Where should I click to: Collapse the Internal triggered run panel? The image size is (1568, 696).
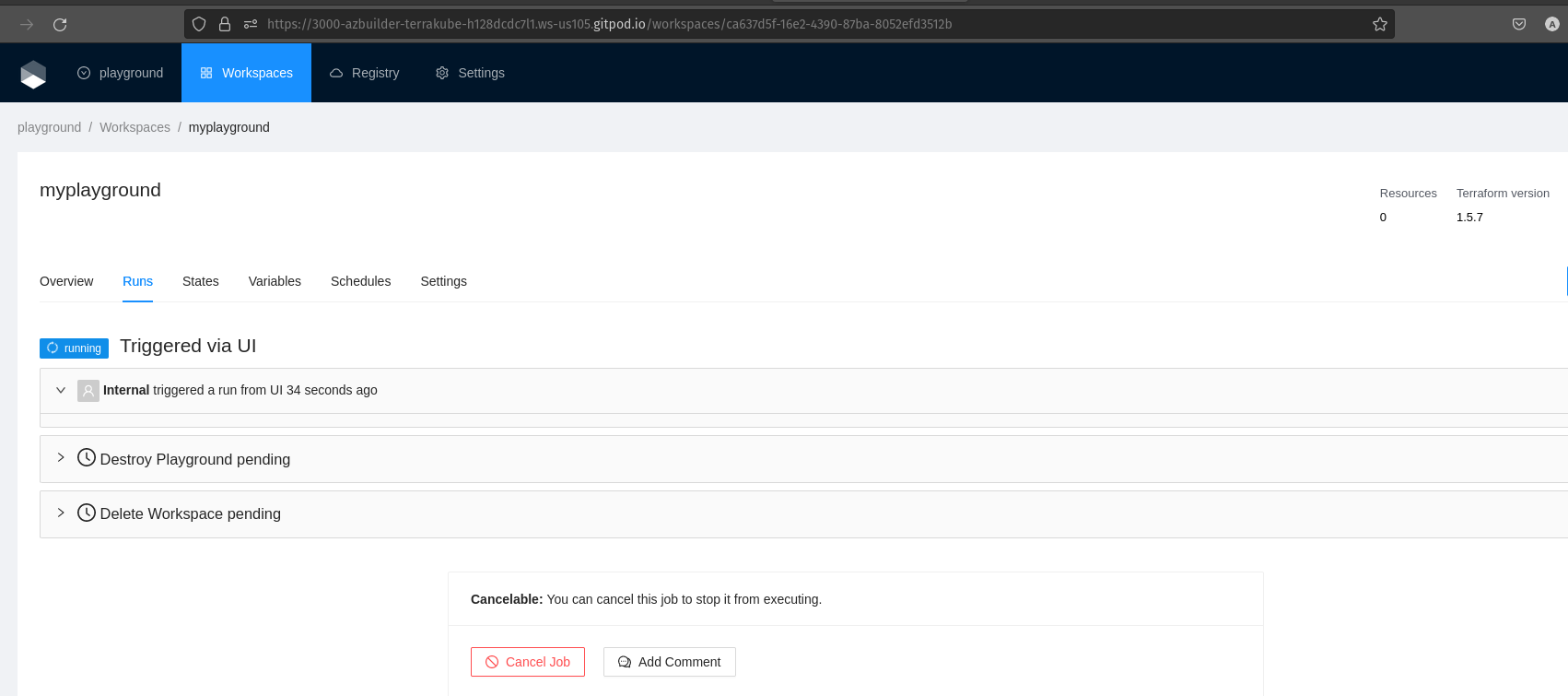point(61,391)
